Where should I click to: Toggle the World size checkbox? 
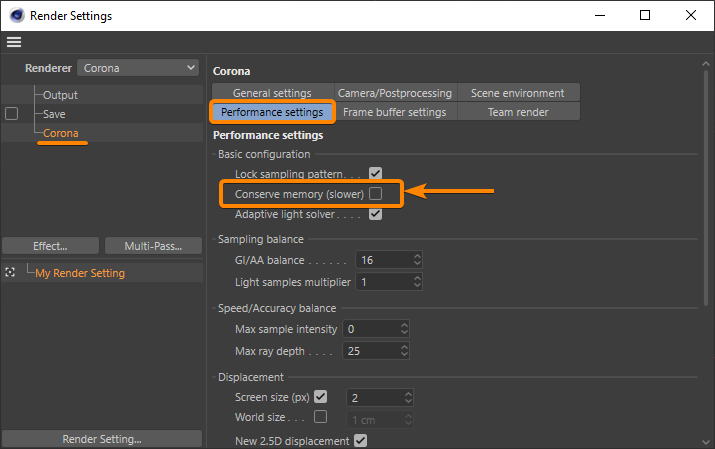coord(321,417)
